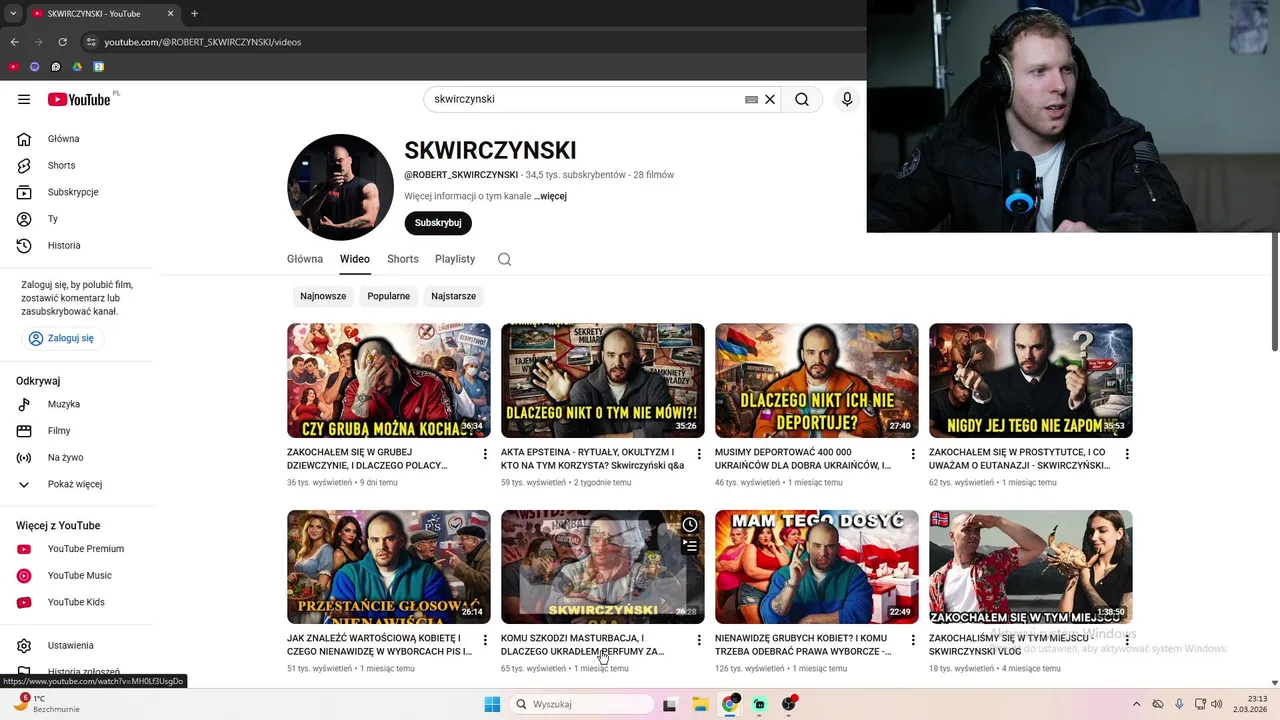Reload the page in the browser
Screen dimensions: 1280x720
(62, 42)
